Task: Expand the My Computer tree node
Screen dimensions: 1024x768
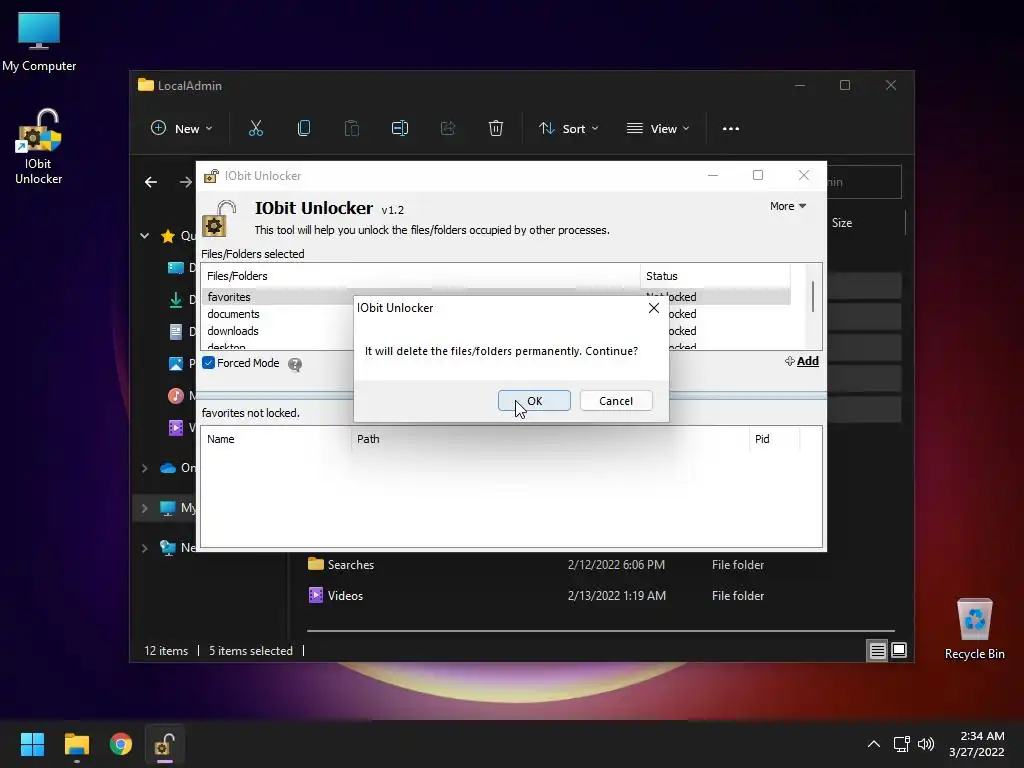Action: 144,508
